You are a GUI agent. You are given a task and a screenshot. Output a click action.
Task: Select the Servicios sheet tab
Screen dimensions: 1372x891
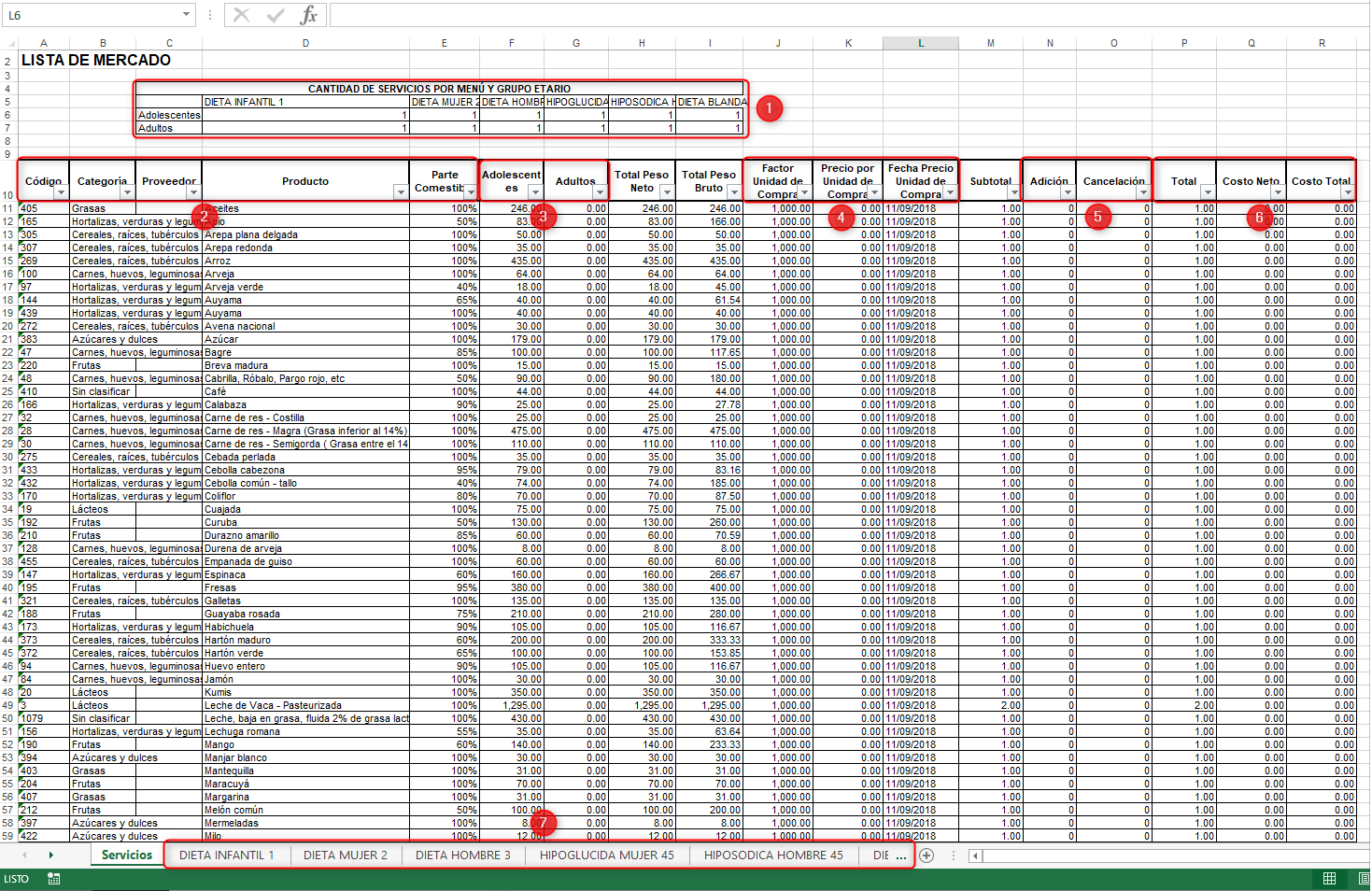pos(126,856)
